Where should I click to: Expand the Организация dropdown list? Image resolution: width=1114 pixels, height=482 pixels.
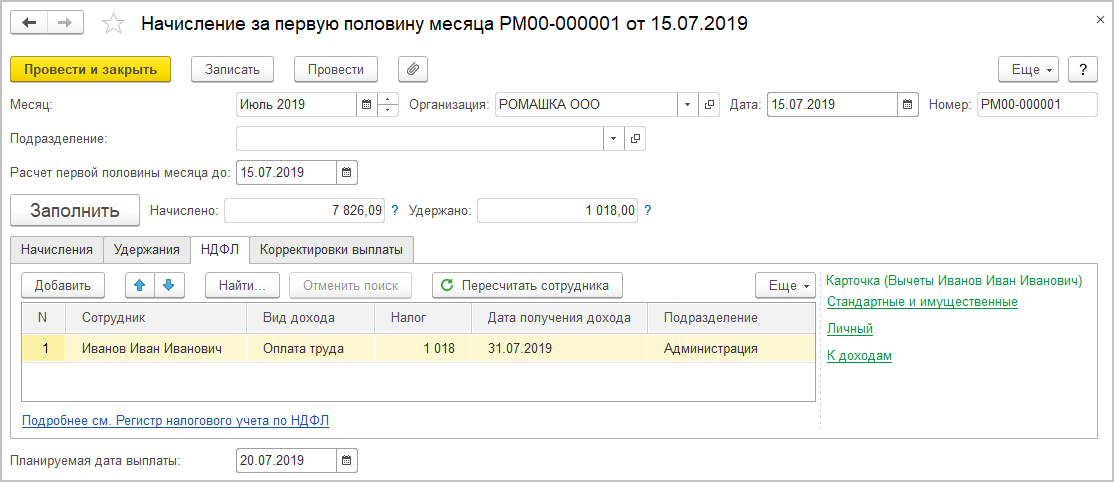(x=687, y=104)
